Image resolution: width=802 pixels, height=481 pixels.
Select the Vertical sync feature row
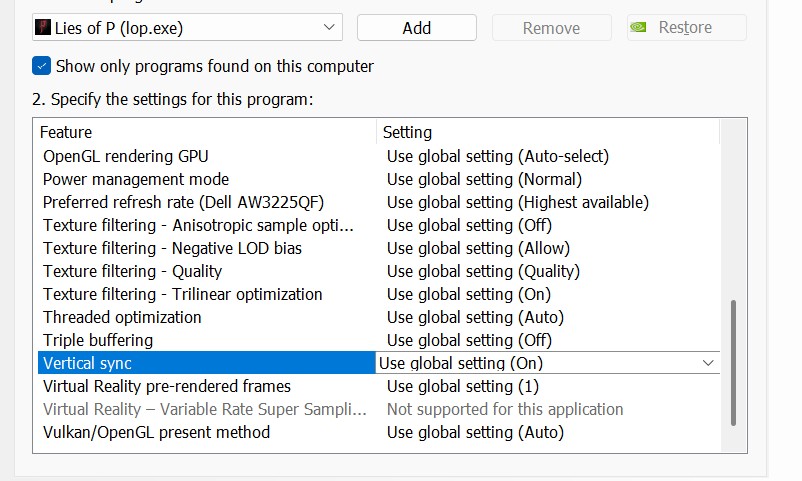click(x=207, y=363)
